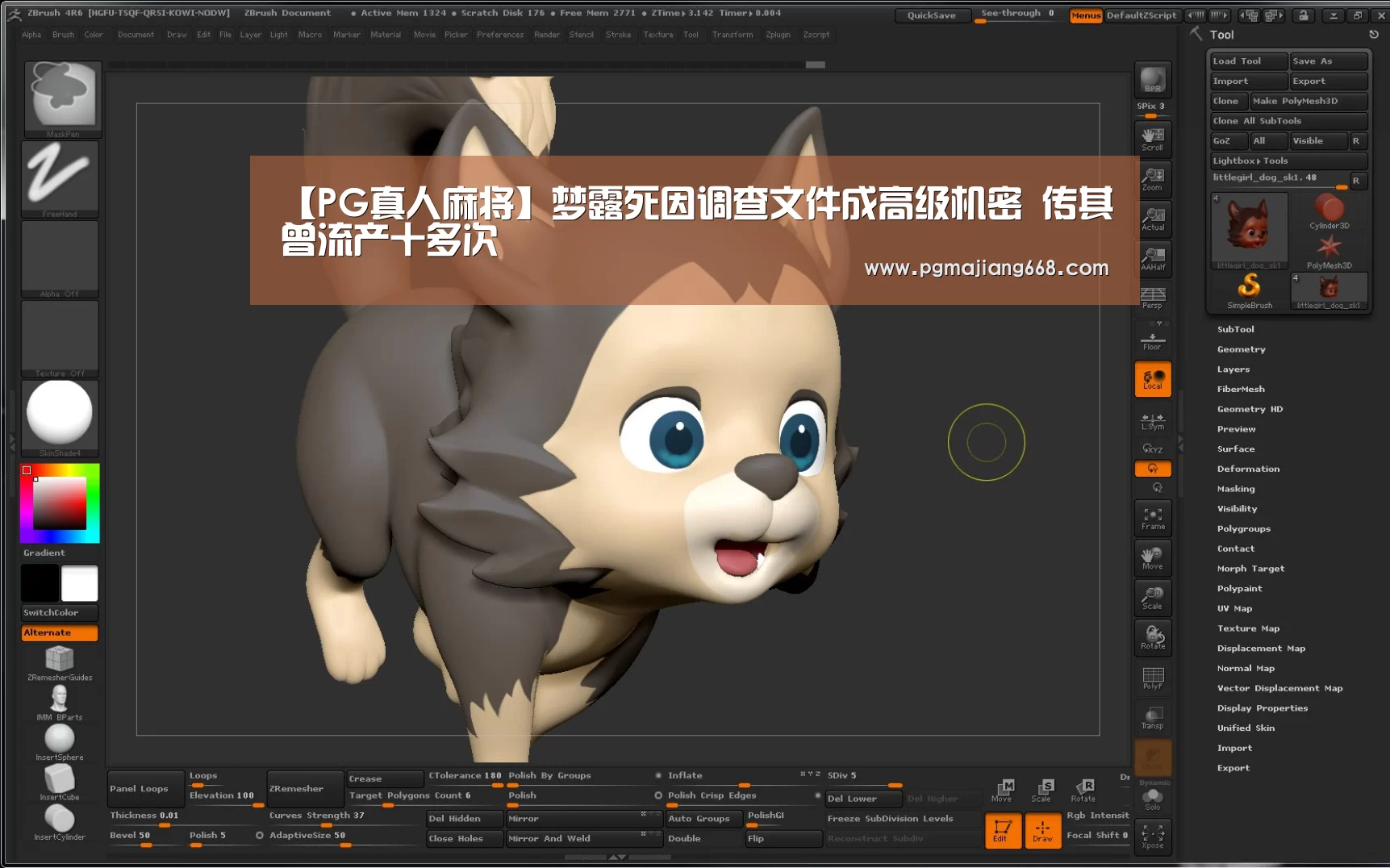Select the Rotate view icon in right shelf
Viewport: 1390px width, 868px height.
coord(1152,637)
